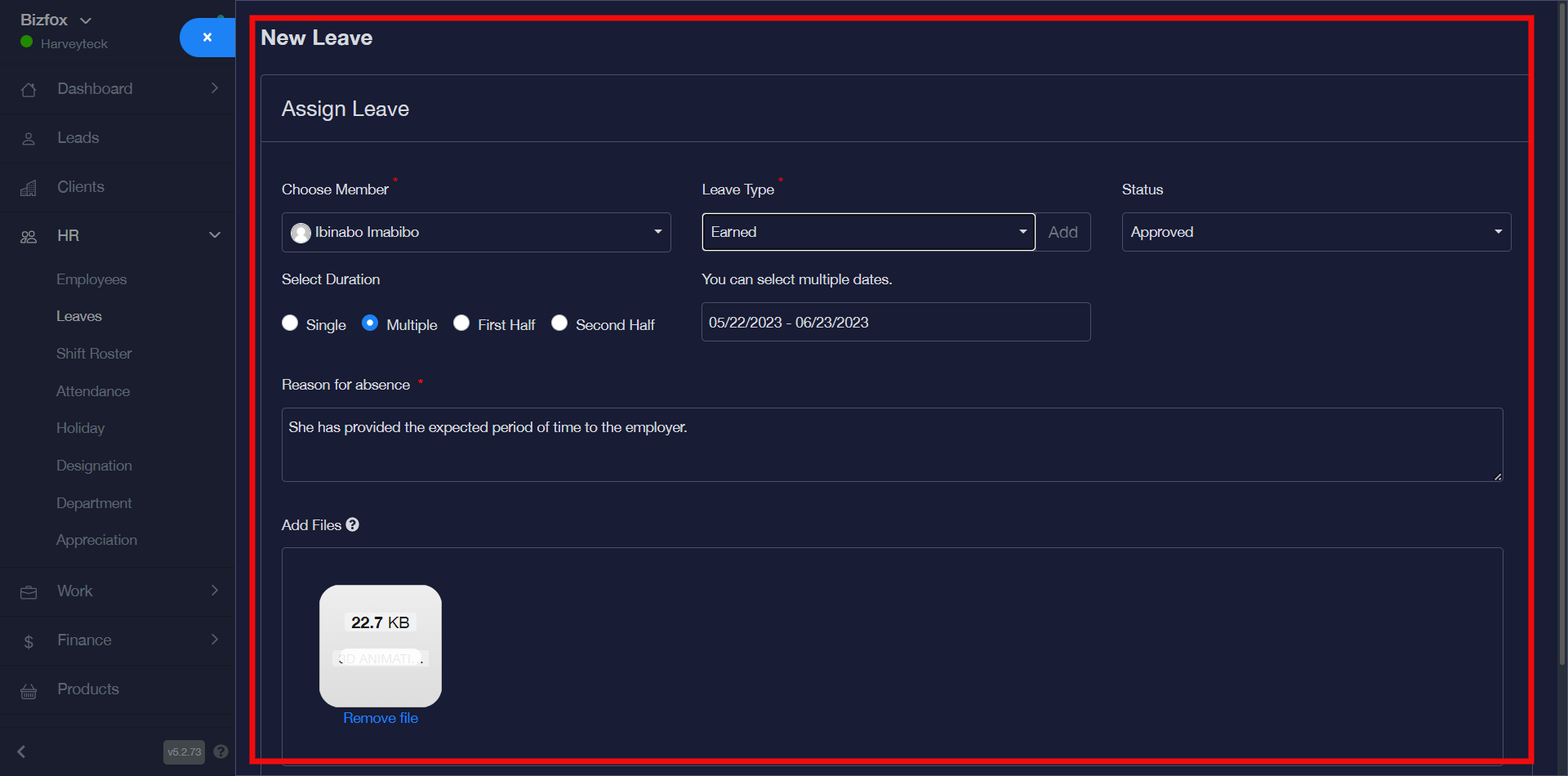Open the Choose Member dropdown
Viewport: 1568px width, 776px height.
coord(476,233)
